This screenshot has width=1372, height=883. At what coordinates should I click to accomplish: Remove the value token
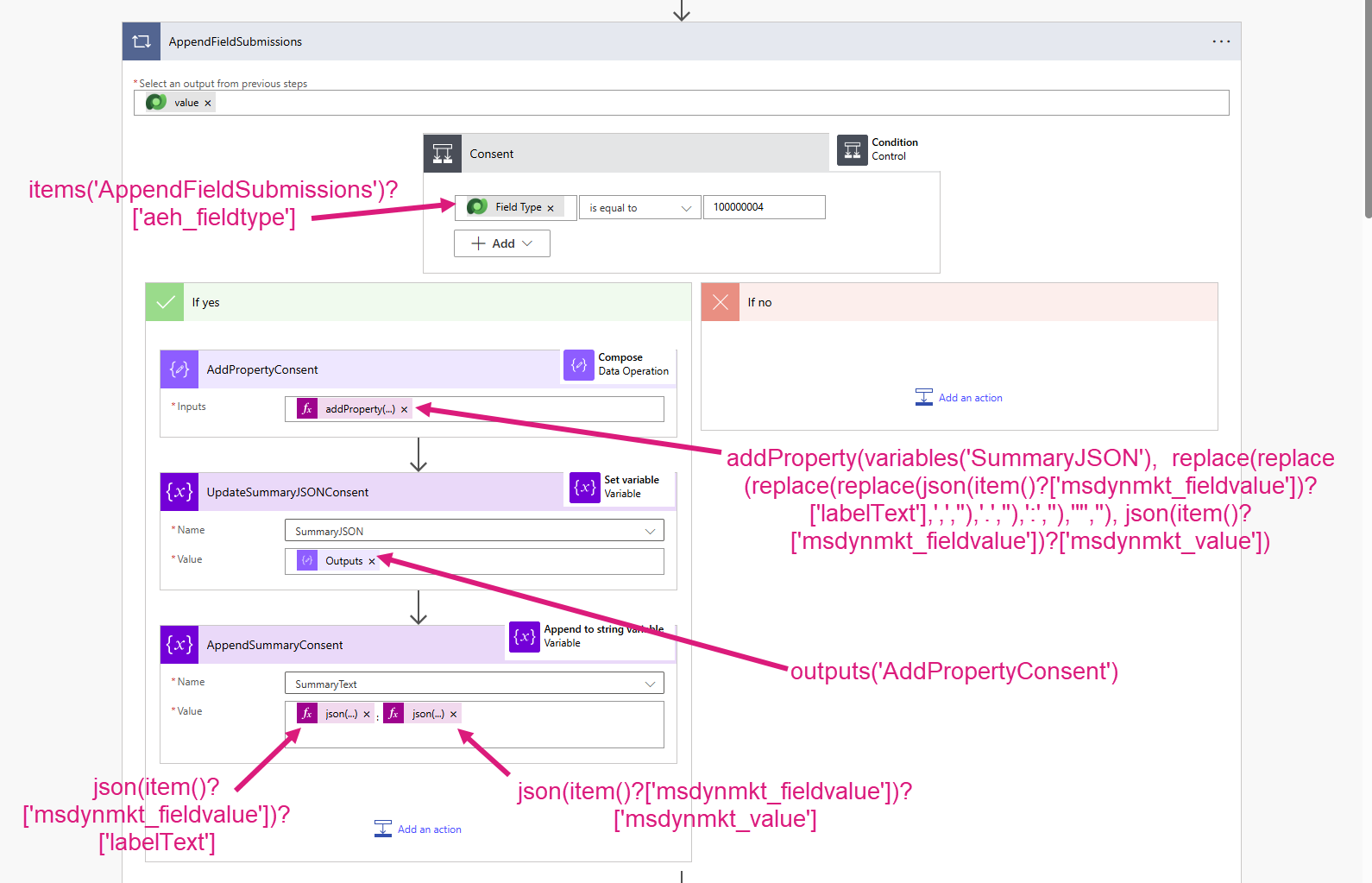click(208, 103)
